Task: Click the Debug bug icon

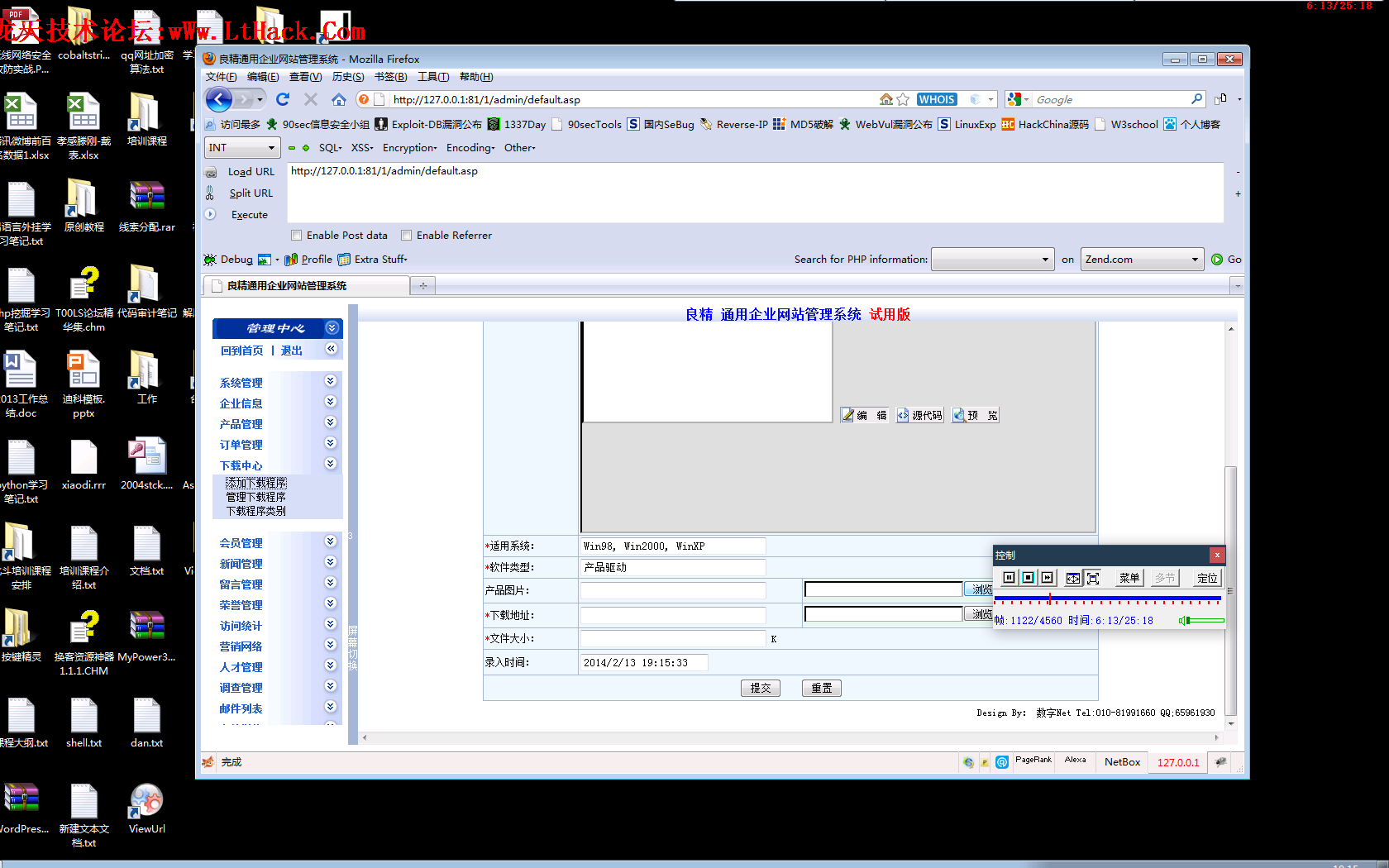Action: click(x=210, y=260)
